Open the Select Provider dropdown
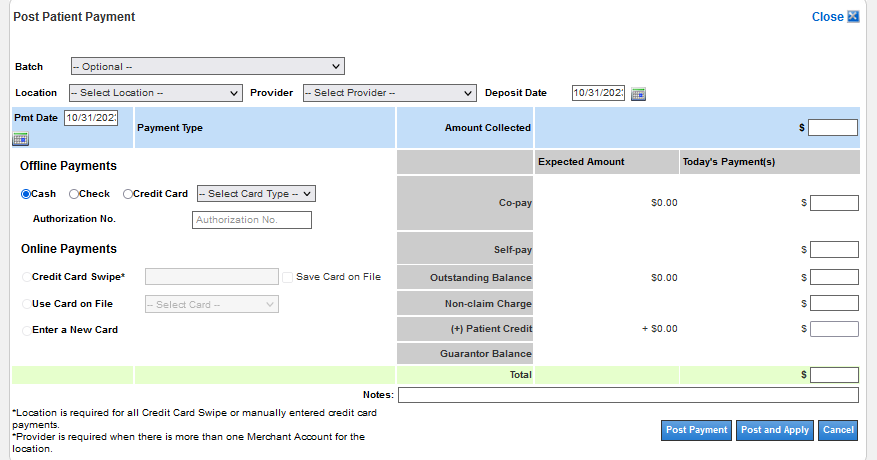The image size is (877, 460). (389, 93)
